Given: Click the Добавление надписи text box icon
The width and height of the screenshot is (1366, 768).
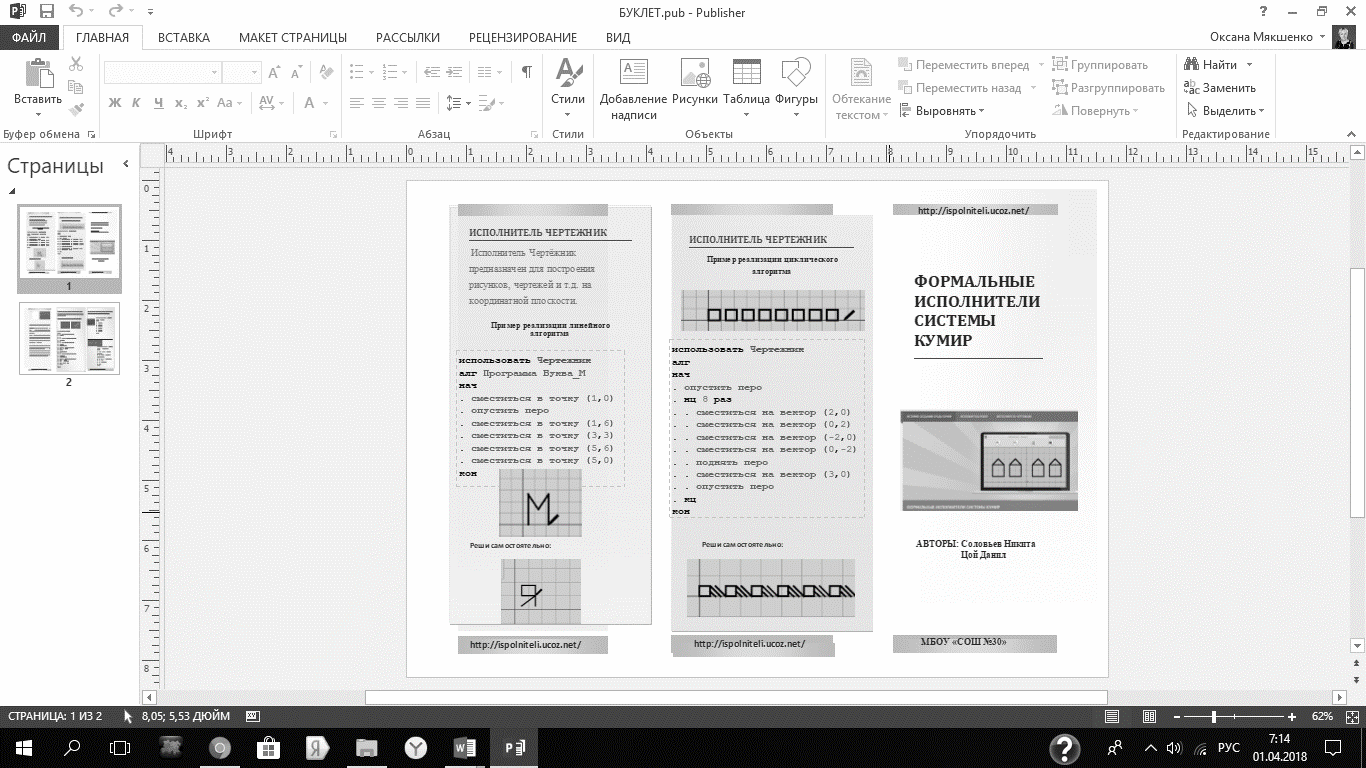Looking at the screenshot, I should (x=633, y=74).
